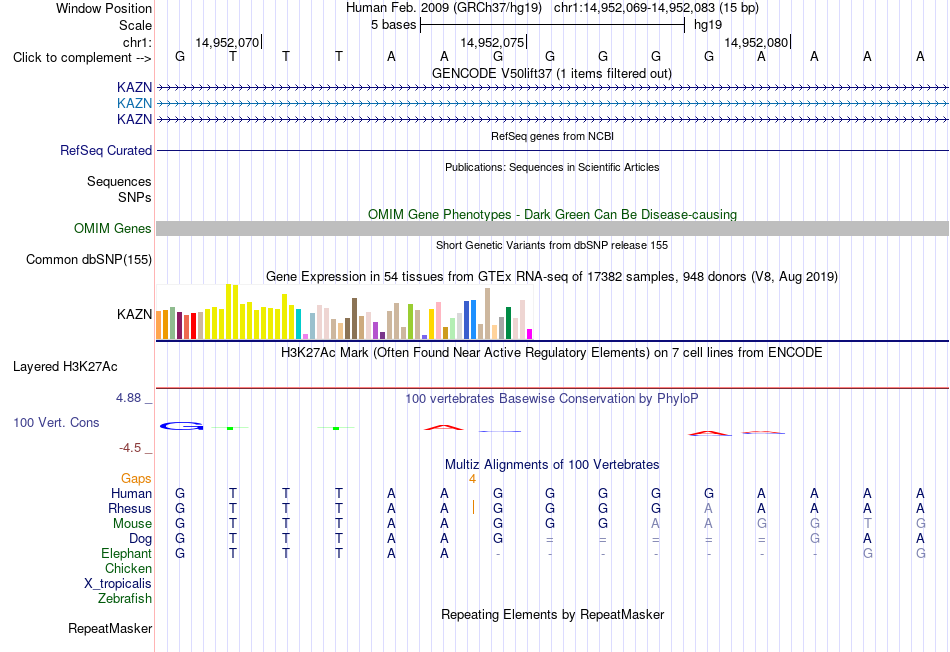The image size is (950, 652).
Task: Click the chr1: ruler label
Action: coord(137,42)
